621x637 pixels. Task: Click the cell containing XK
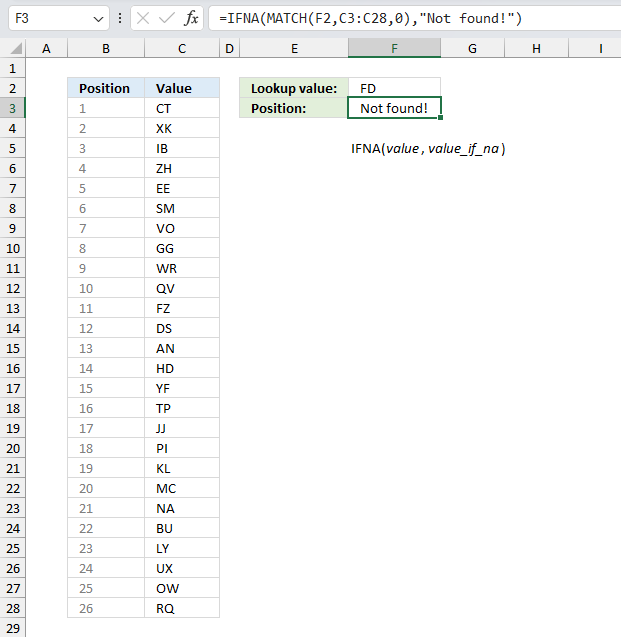click(182, 128)
